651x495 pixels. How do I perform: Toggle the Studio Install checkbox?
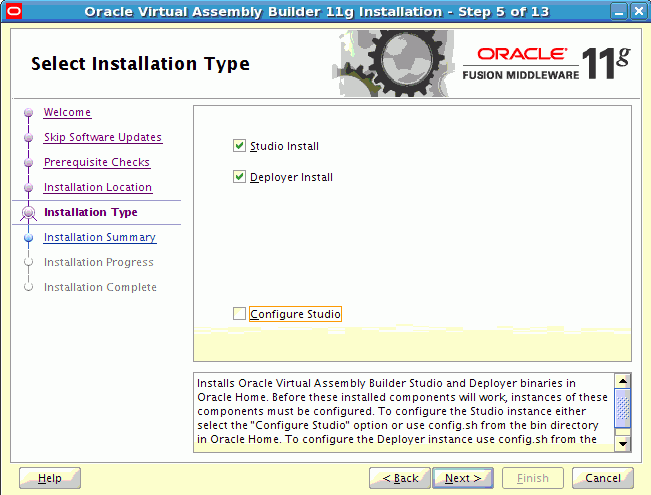pos(239,146)
